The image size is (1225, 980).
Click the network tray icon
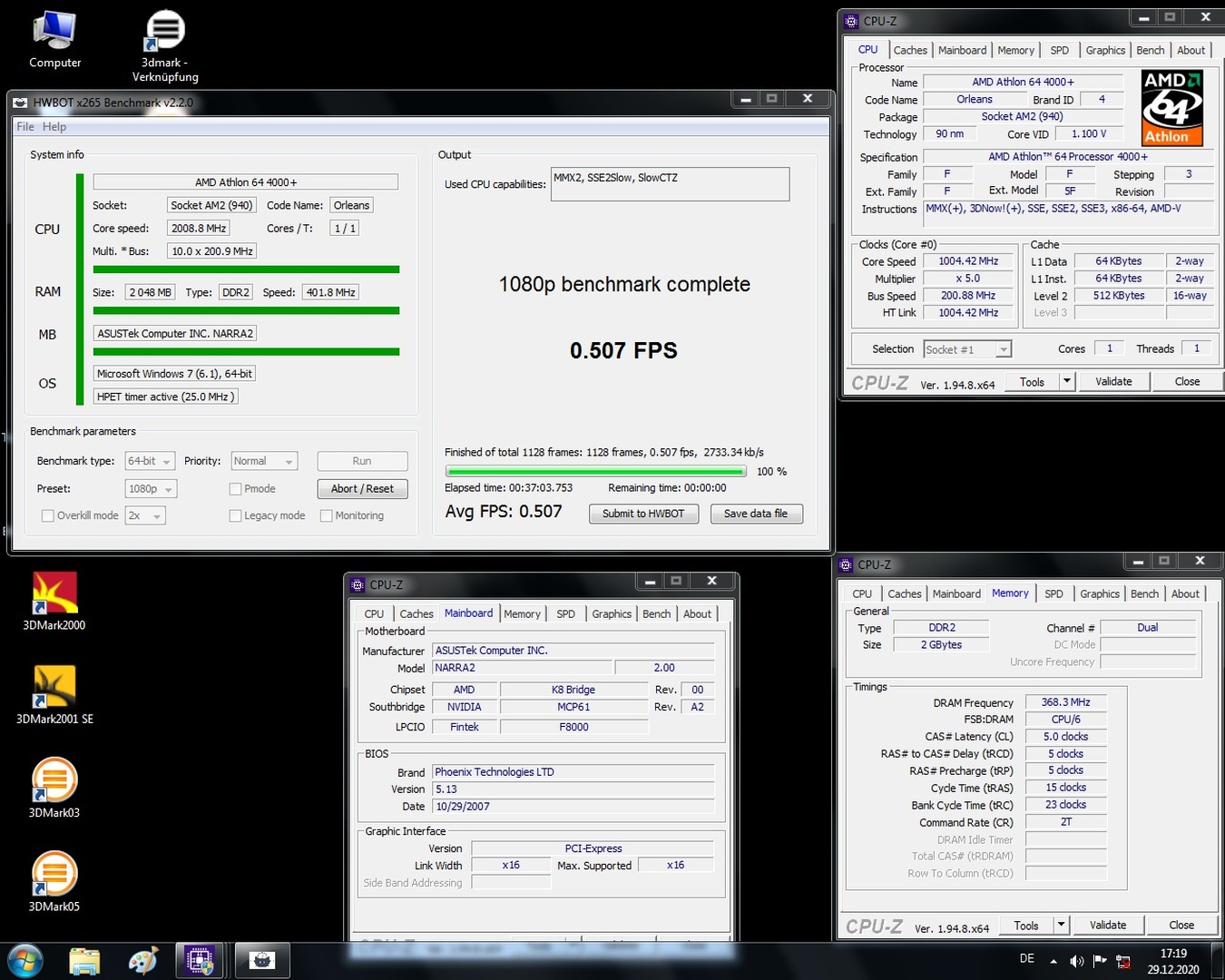pos(1123,961)
